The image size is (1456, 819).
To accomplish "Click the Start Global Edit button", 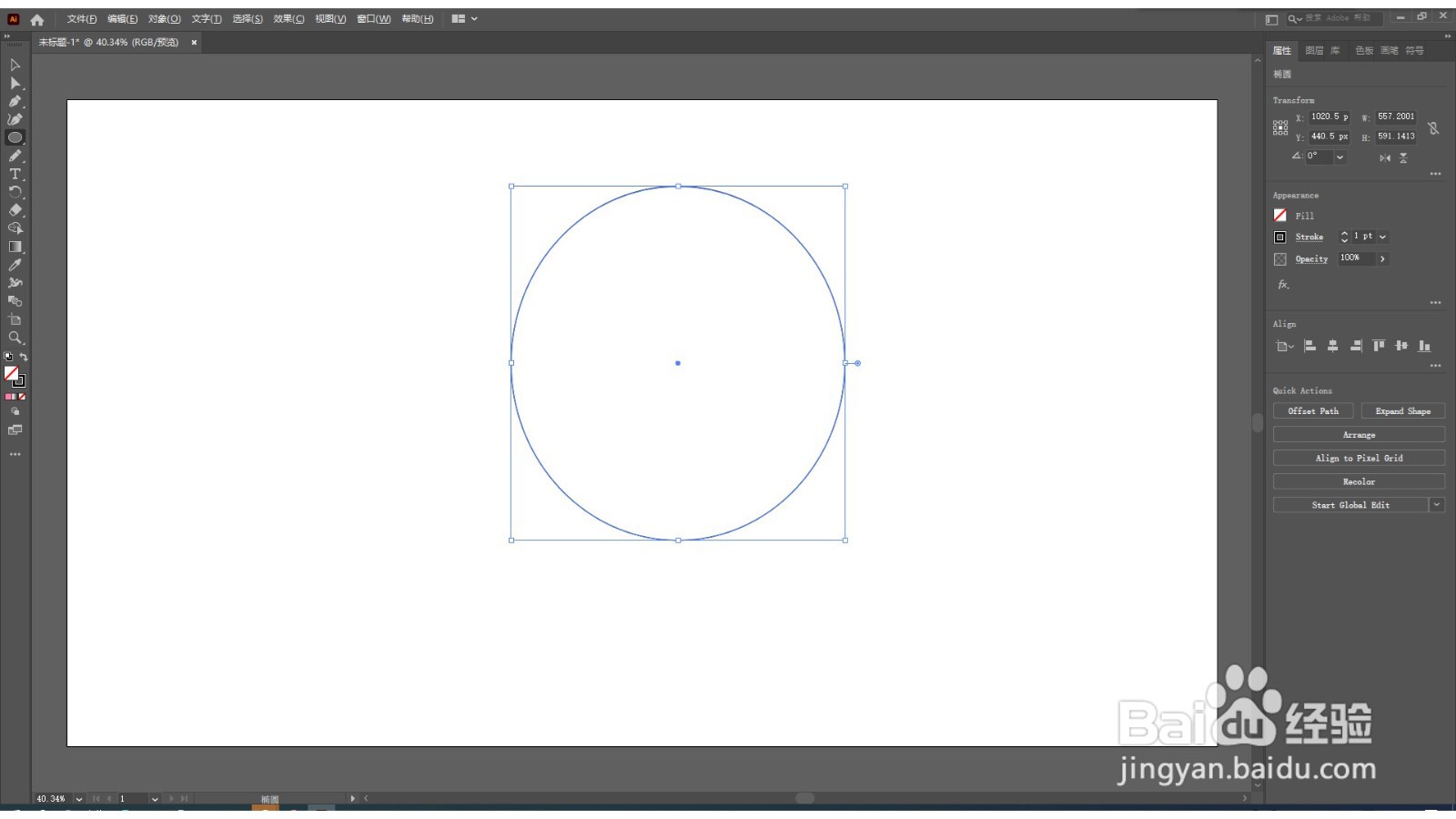I will tap(1350, 505).
